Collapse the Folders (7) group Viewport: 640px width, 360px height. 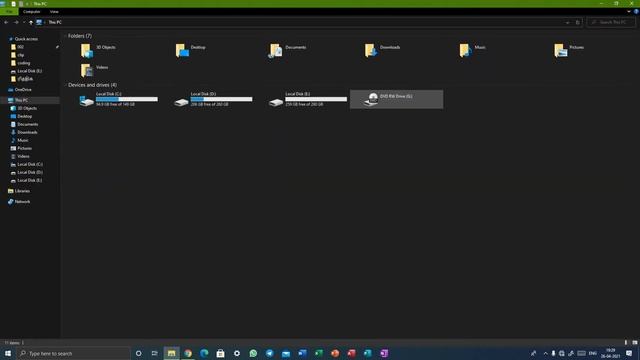click(x=65, y=36)
